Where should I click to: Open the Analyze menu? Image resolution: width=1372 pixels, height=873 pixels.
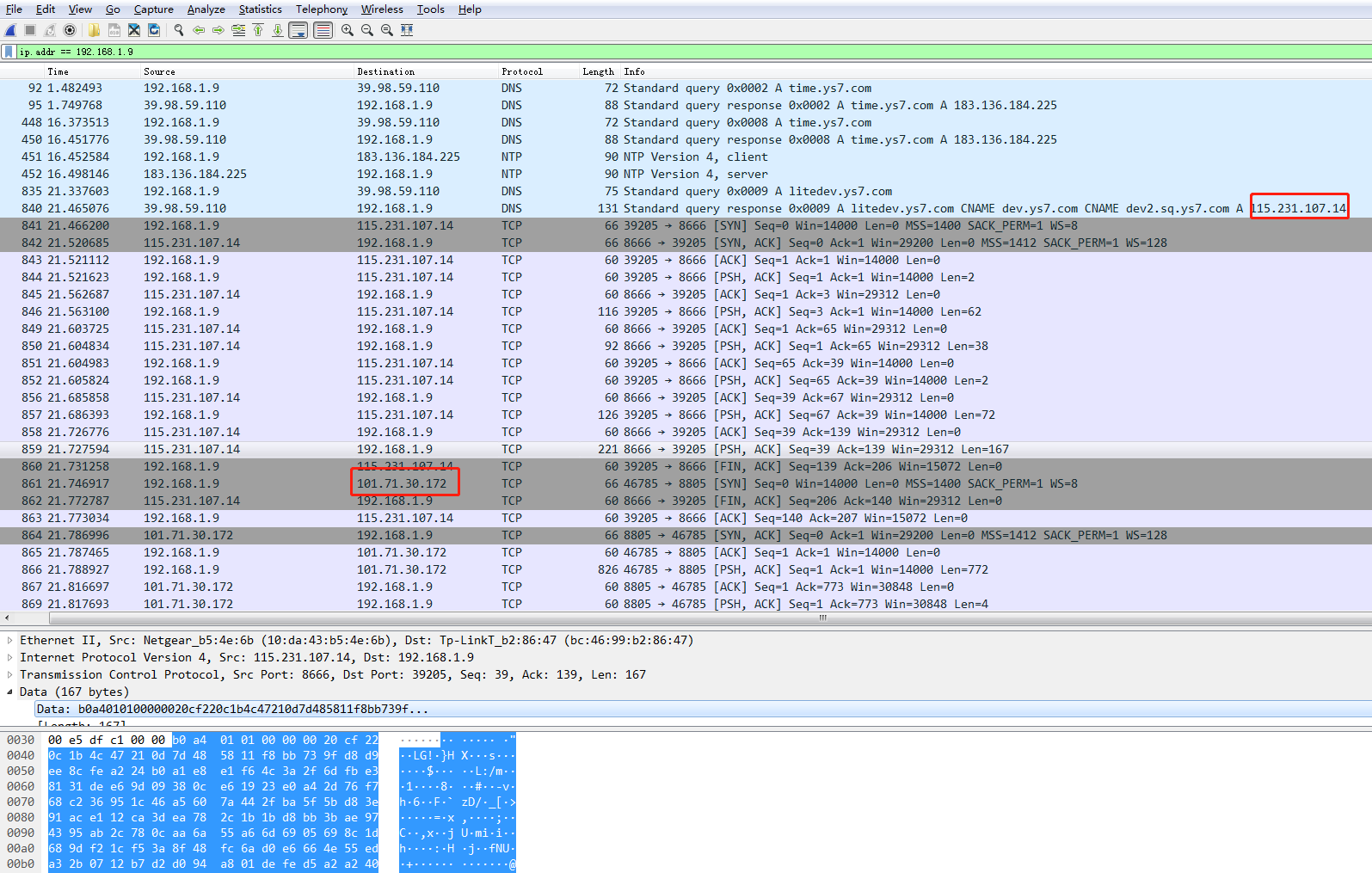206,9
